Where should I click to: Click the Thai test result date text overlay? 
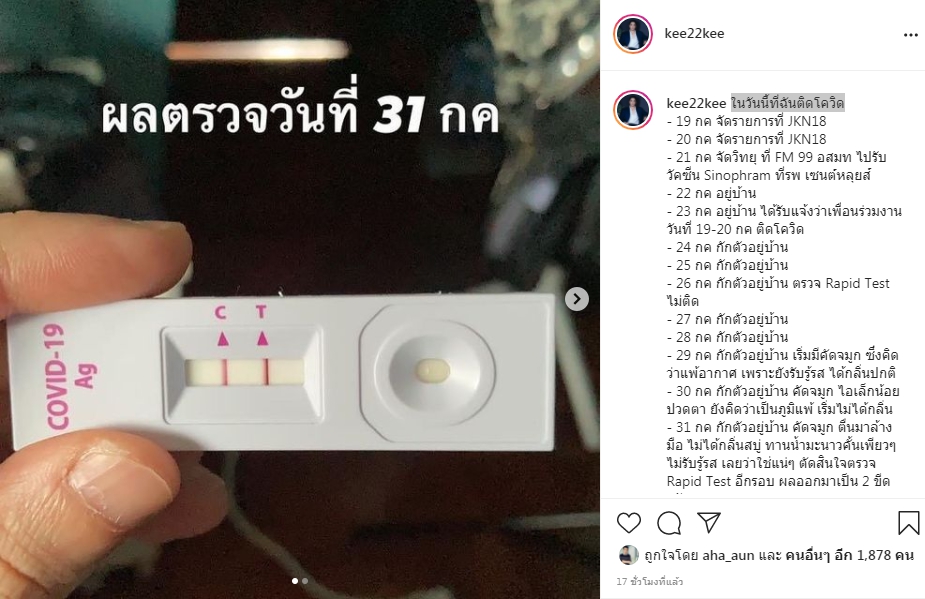[x=300, y=113]
